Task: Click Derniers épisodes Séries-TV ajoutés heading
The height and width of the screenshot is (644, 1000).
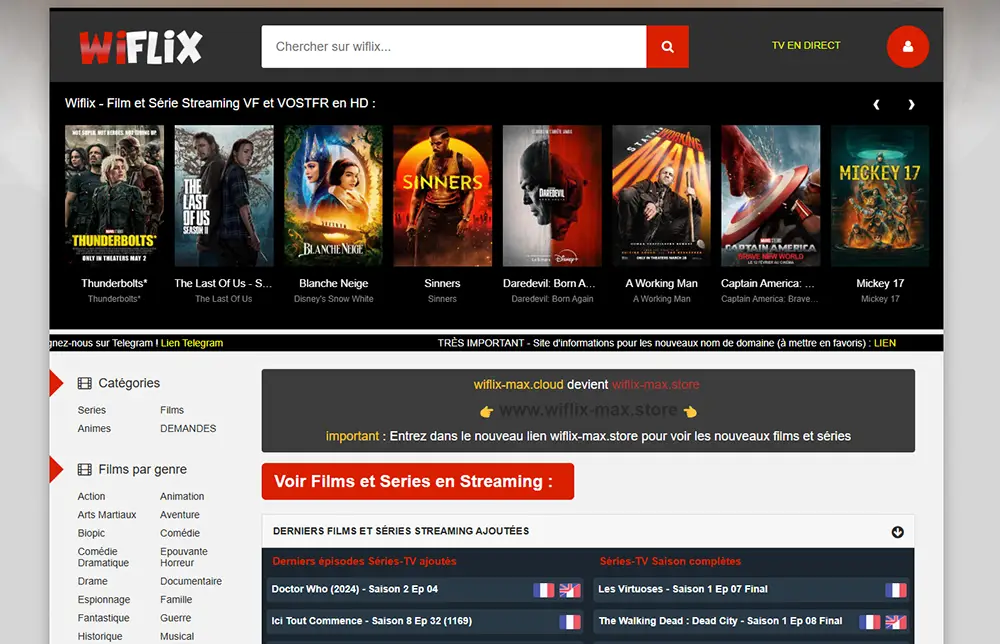Action: point(364,562)
